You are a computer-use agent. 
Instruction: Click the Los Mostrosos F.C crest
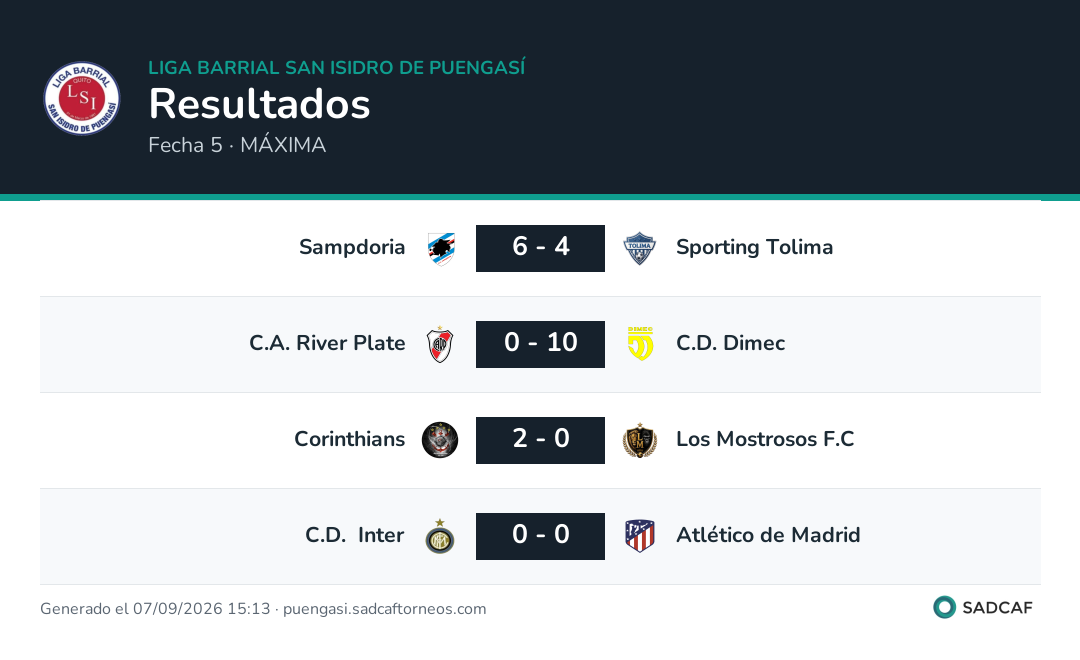coord(640,440)
